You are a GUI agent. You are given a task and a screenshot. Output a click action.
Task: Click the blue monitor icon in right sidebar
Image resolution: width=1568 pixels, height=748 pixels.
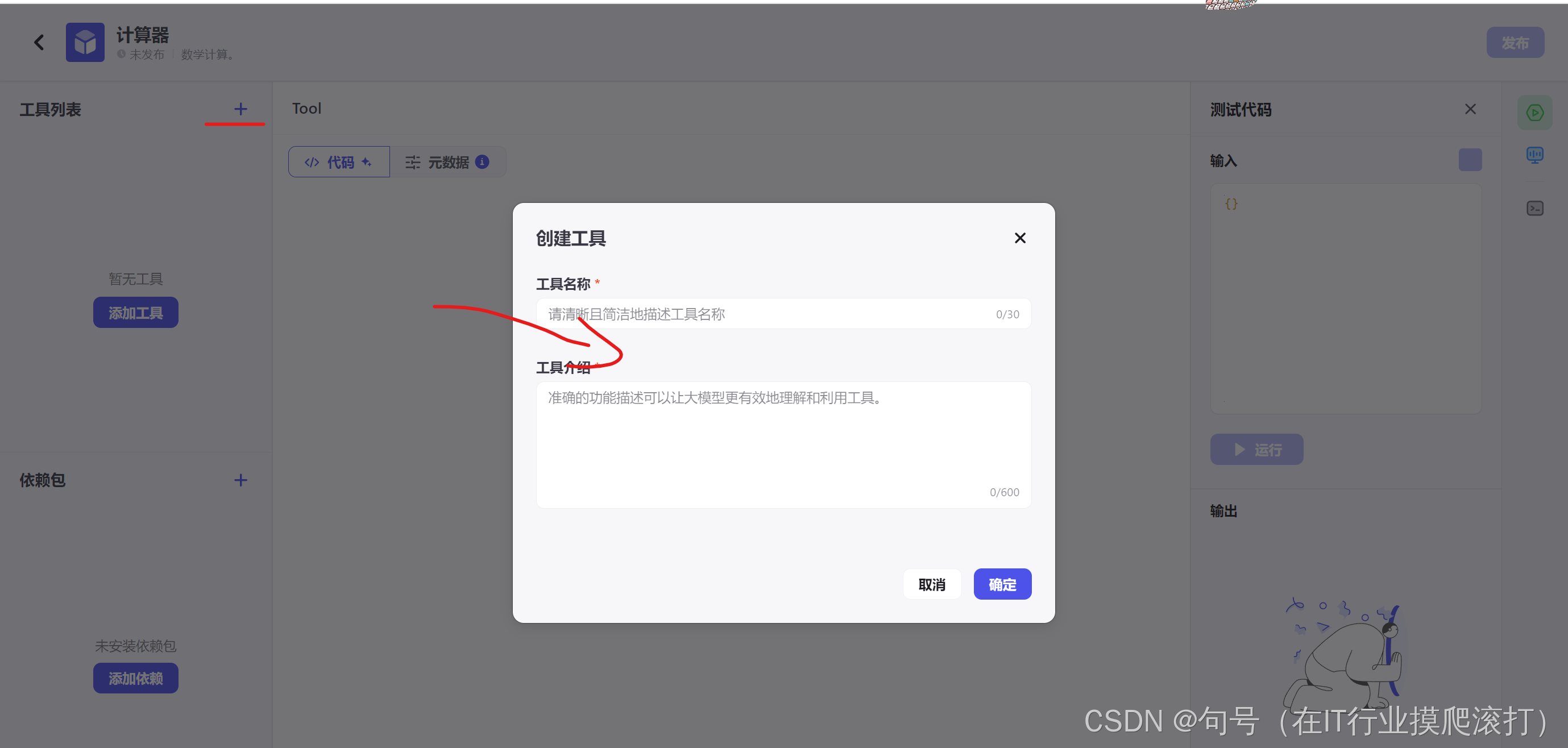1534,156
